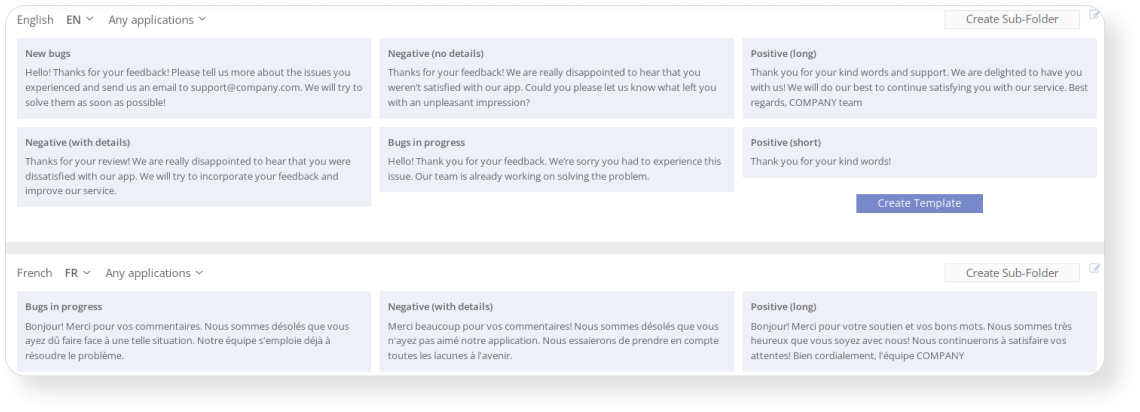Open the English Negative (no details) template
1140x412 pixels.
[x=557, y=78]
